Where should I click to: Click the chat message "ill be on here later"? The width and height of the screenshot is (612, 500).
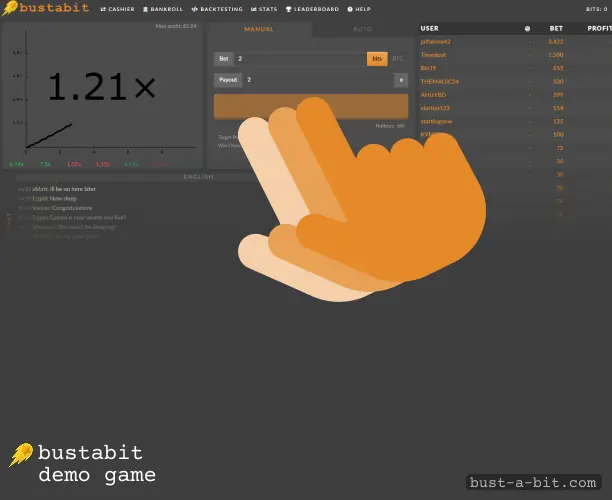click(73, 189)
